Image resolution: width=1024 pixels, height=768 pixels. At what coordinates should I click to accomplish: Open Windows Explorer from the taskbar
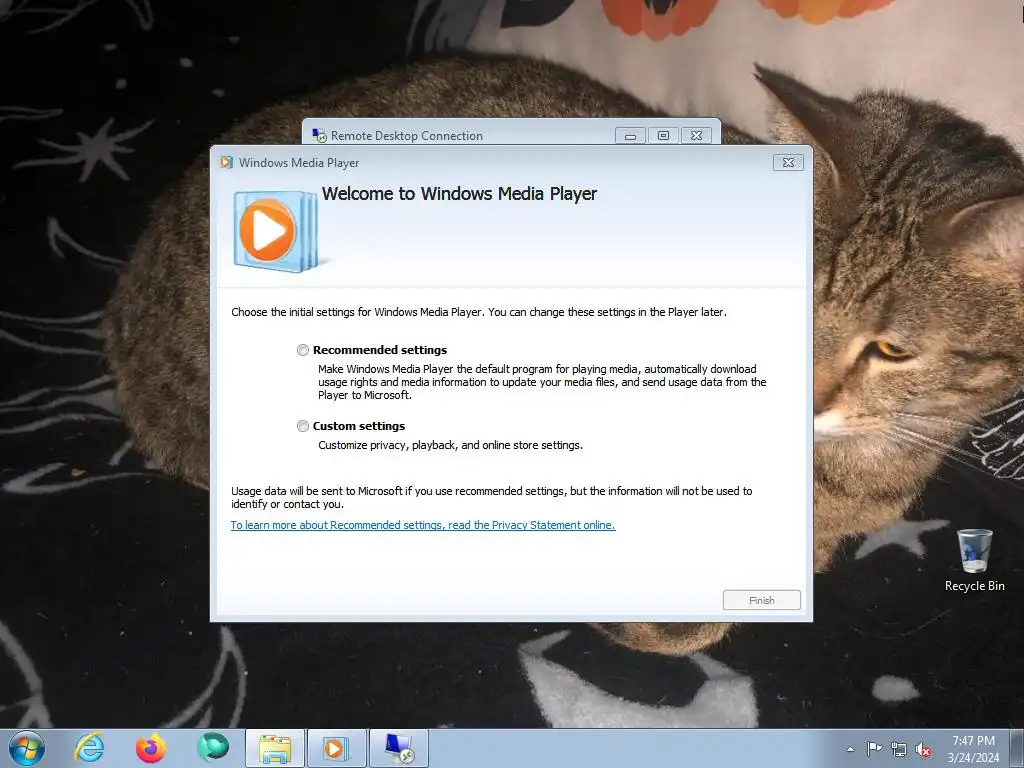click(x=275, y=748)
